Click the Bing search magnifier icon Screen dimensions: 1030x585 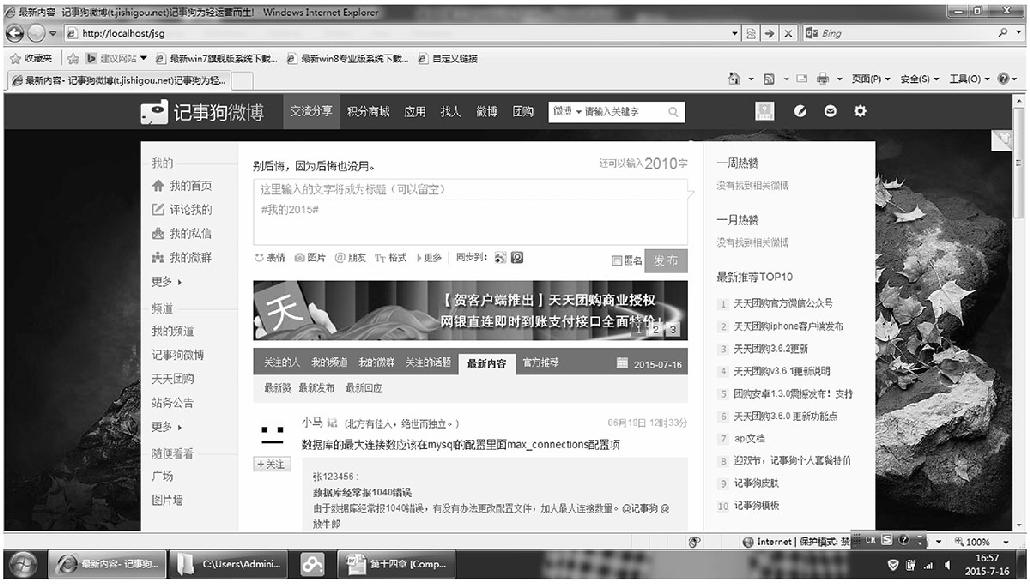[x=1002, y=33]
